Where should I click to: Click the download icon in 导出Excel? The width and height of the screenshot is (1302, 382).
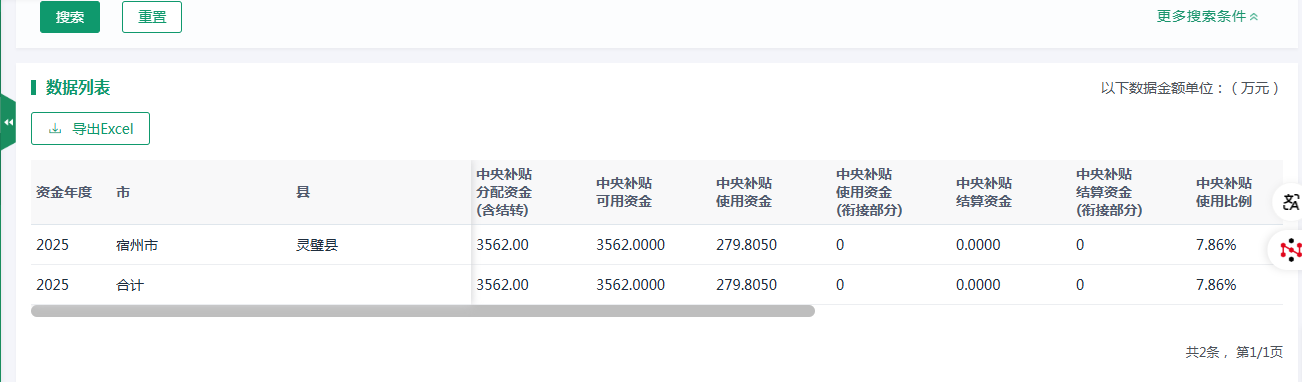(x=55, y=129)
